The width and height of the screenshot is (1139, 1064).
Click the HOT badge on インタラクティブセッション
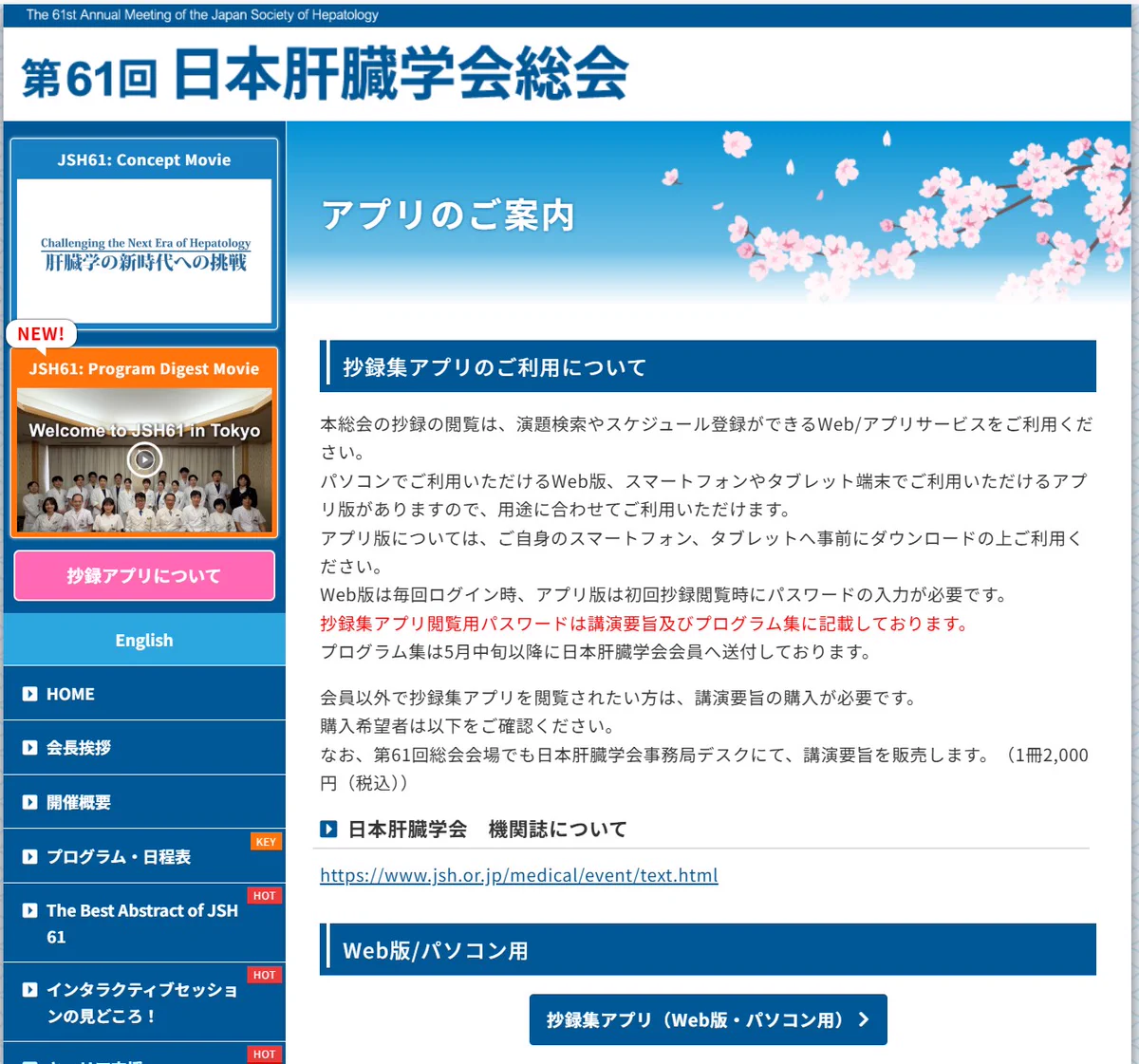click(265, 975)
